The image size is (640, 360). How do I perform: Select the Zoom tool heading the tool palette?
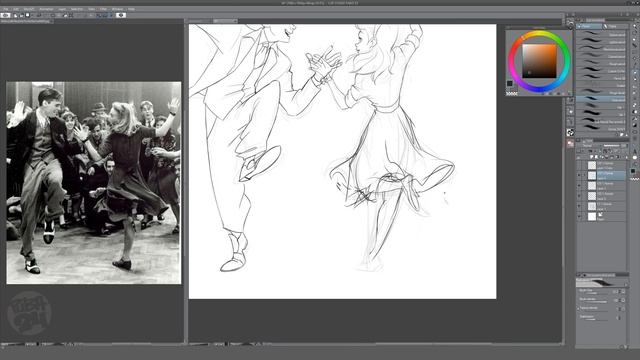(x=635, y=26)
